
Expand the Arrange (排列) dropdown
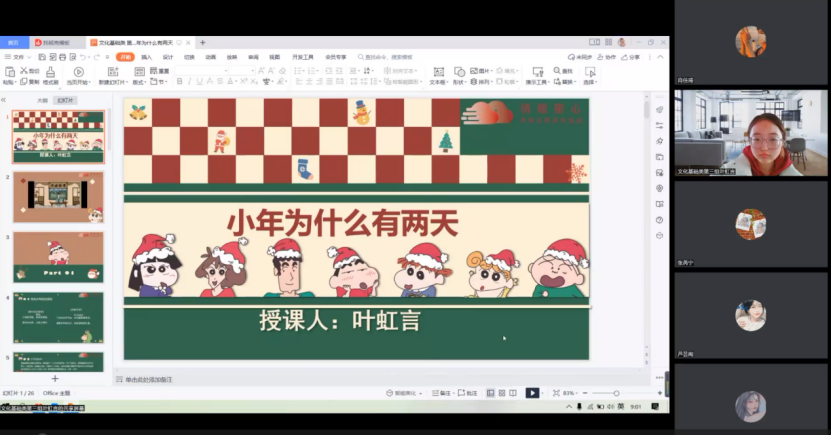click(491, 82)
